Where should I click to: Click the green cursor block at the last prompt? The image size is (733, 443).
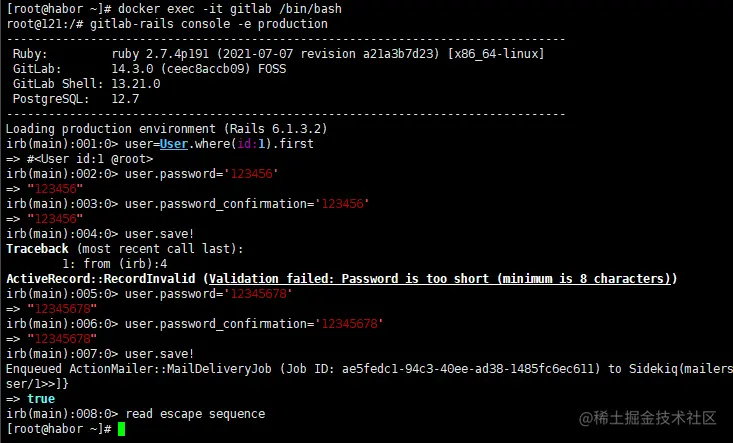coord(121,429)
